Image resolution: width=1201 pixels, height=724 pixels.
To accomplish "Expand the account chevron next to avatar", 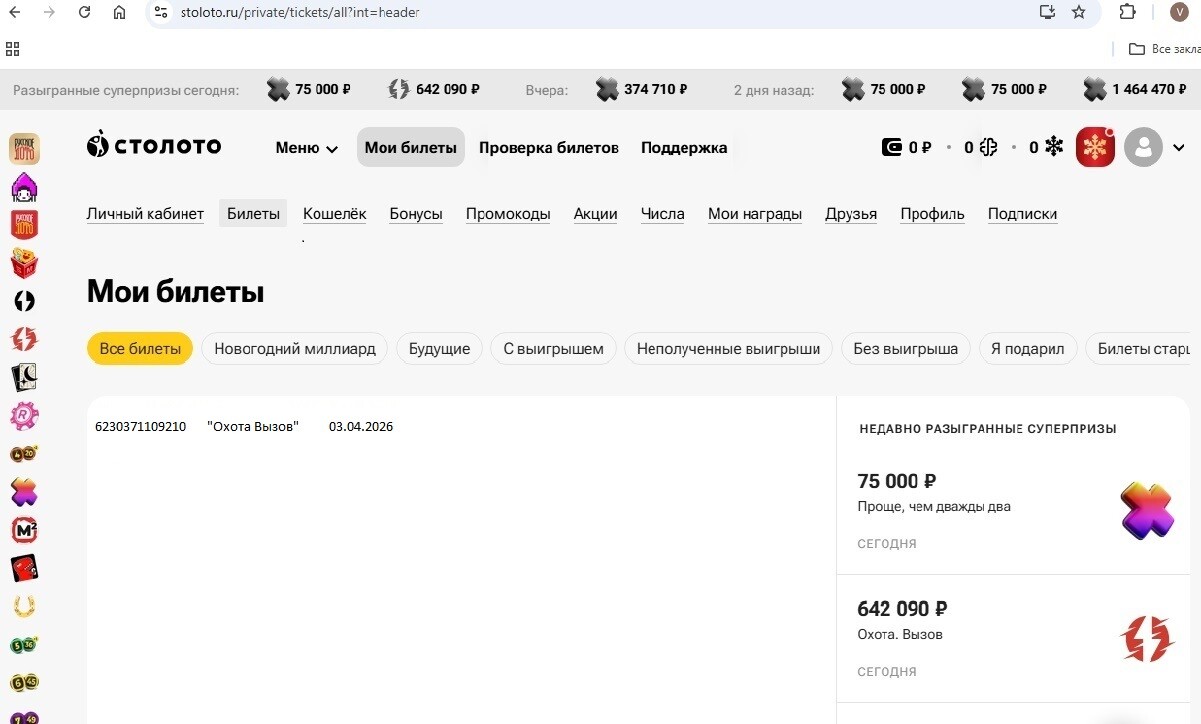I will coord(1179,148).
